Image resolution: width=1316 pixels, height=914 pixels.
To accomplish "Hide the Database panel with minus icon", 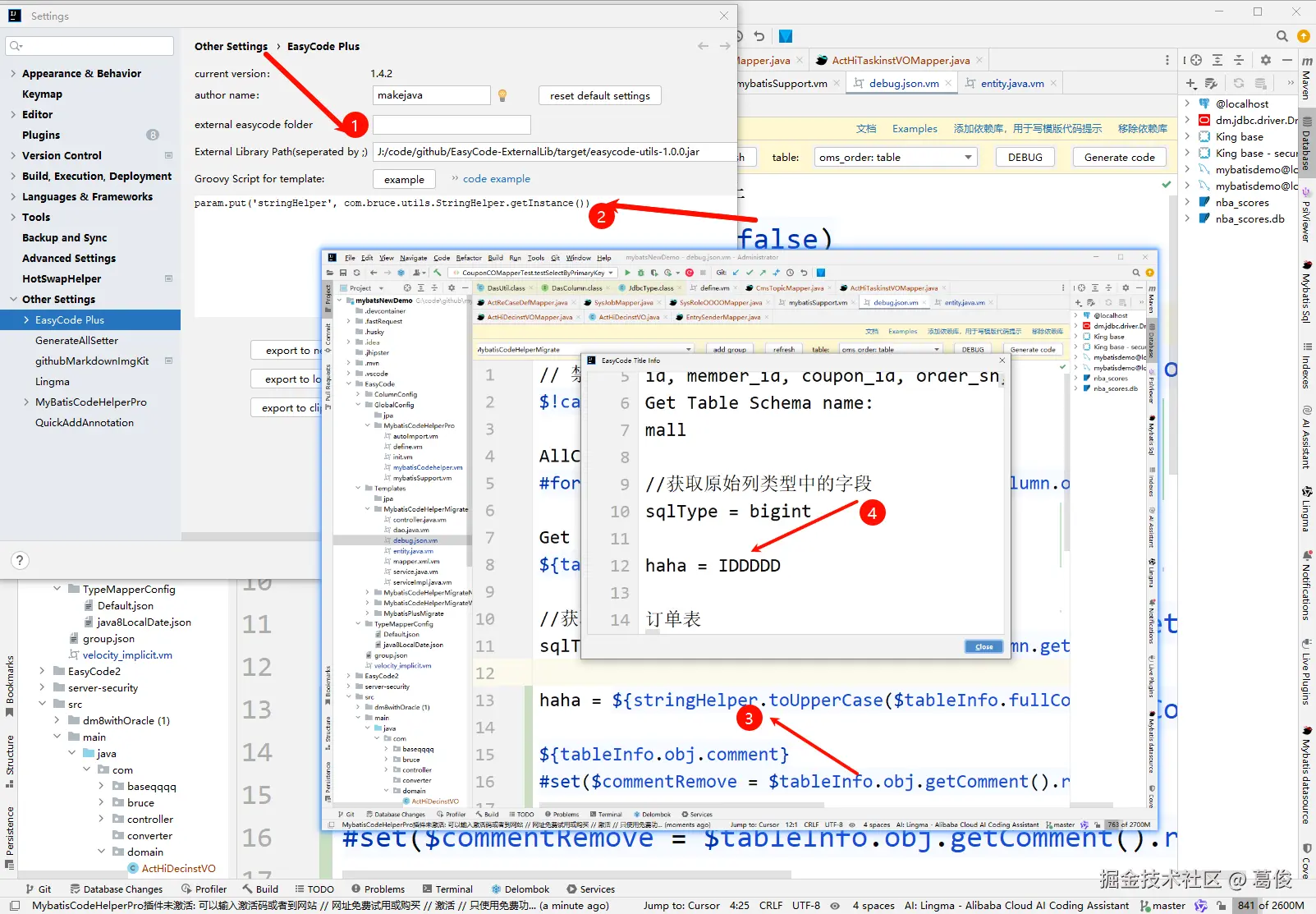I will pyautogui.click(x=1286, y=60).
